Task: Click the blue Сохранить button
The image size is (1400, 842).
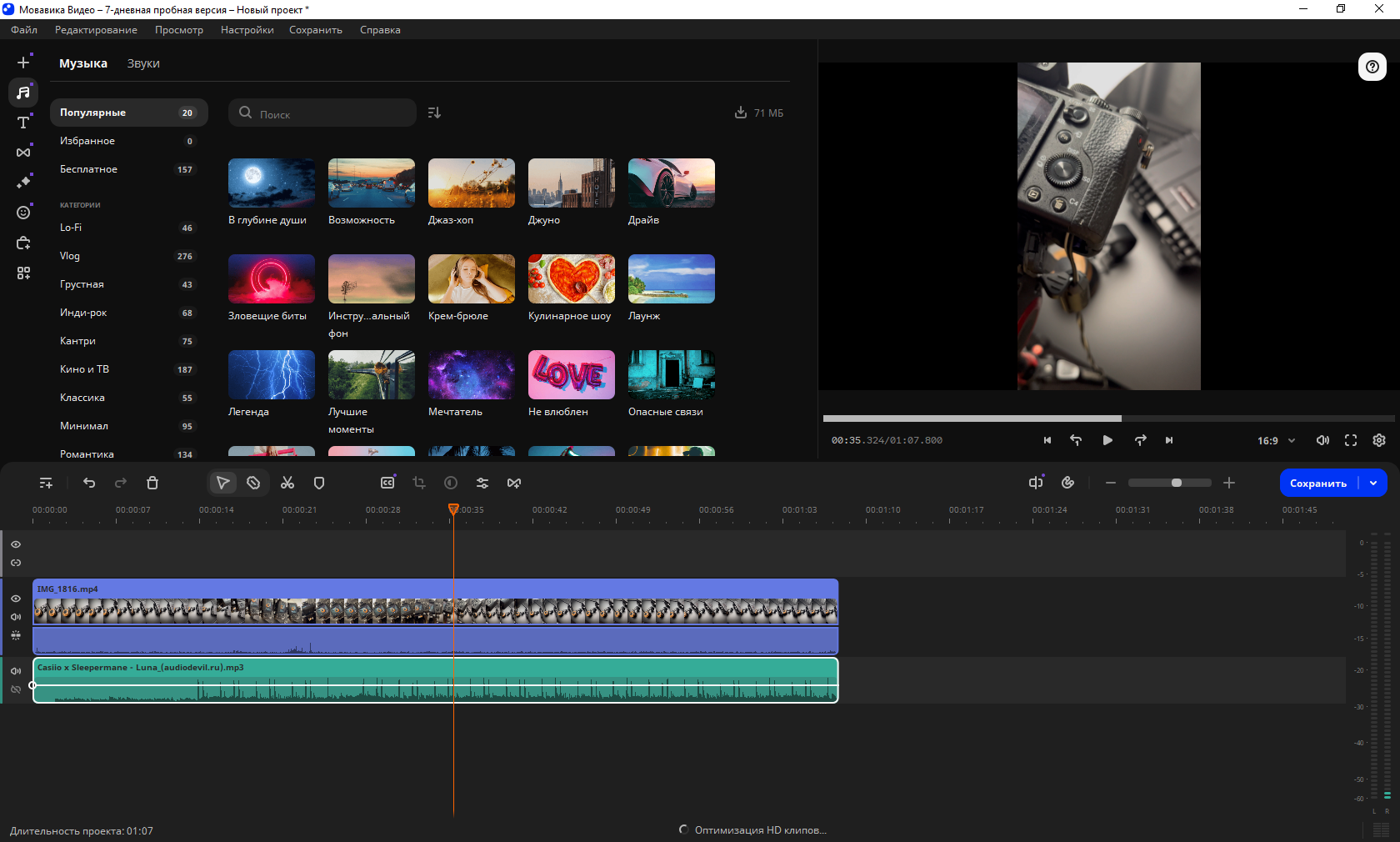Action: tap(1317, 483)
